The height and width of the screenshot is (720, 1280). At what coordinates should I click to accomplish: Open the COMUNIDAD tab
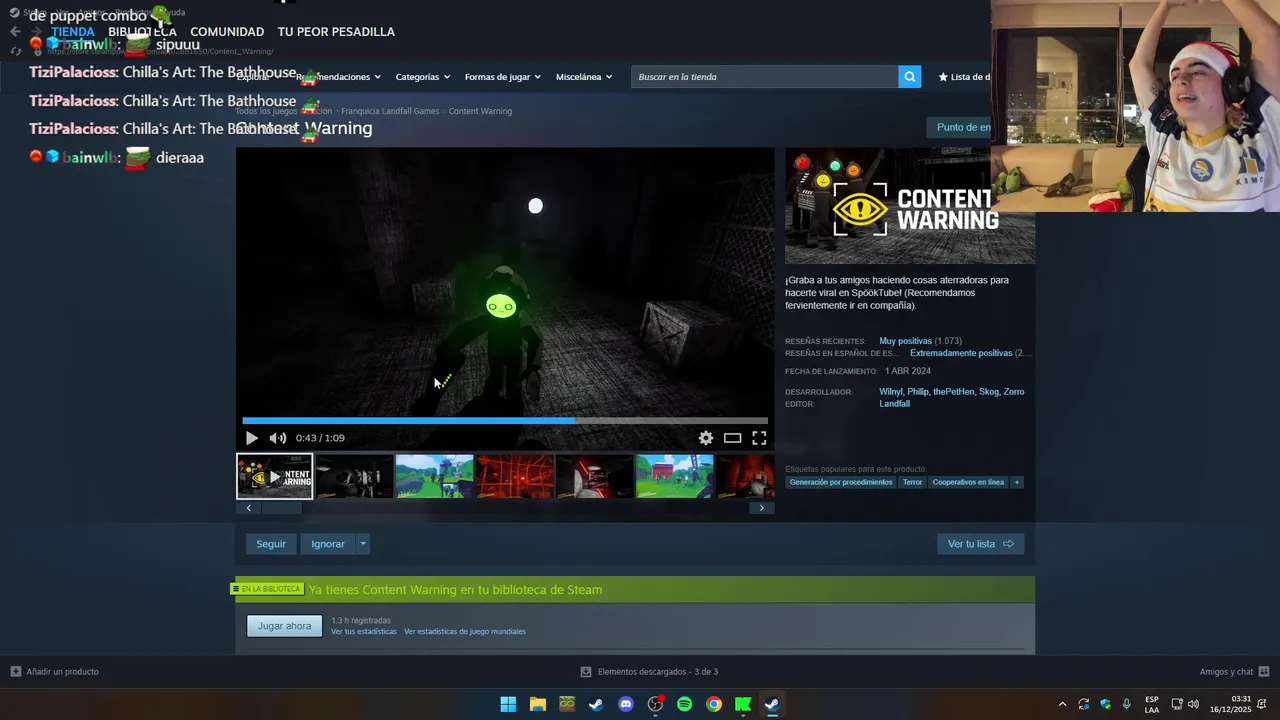(227, 32)
